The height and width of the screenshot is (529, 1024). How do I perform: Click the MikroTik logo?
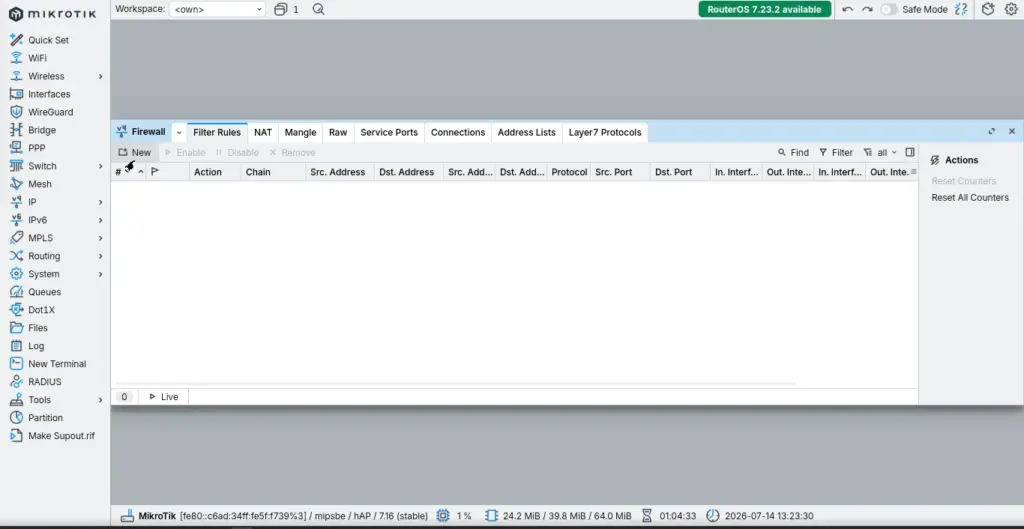52,14
